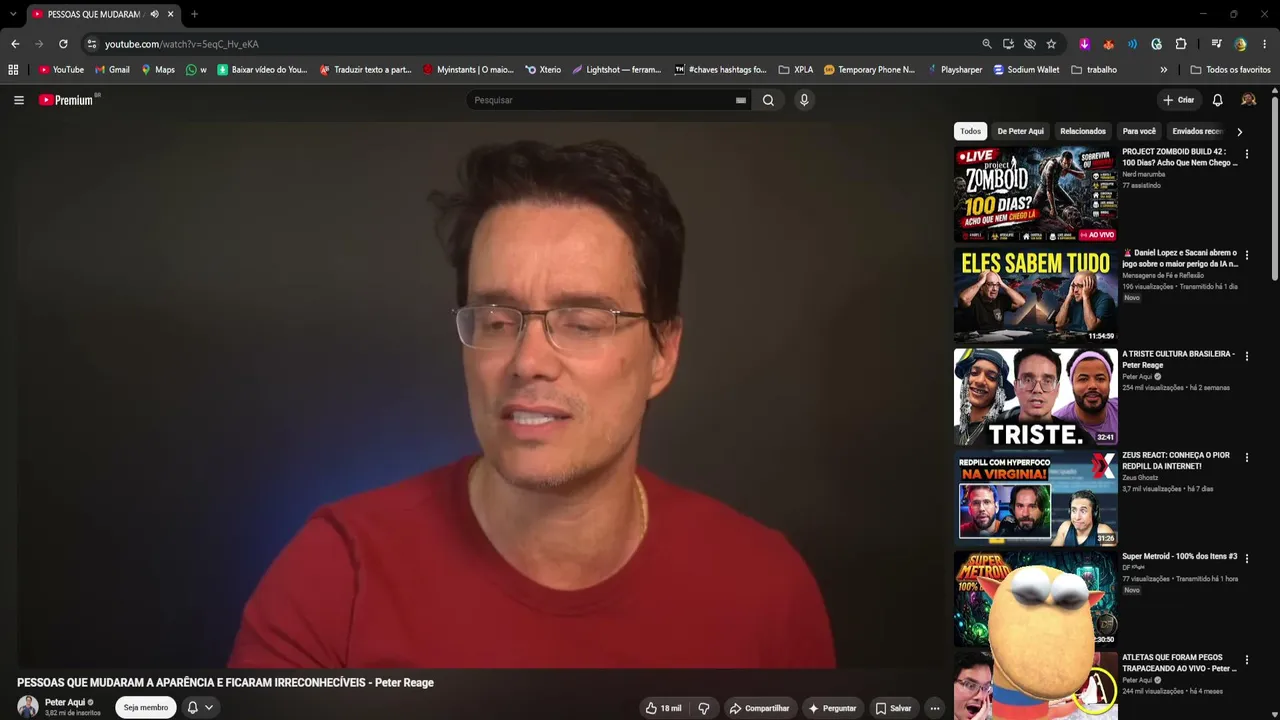1280x720 pixels.
Task: Activate the PESSOAS QUE MUDARAM browser tab
Action: pyautogui.click(x=103, y=14)
